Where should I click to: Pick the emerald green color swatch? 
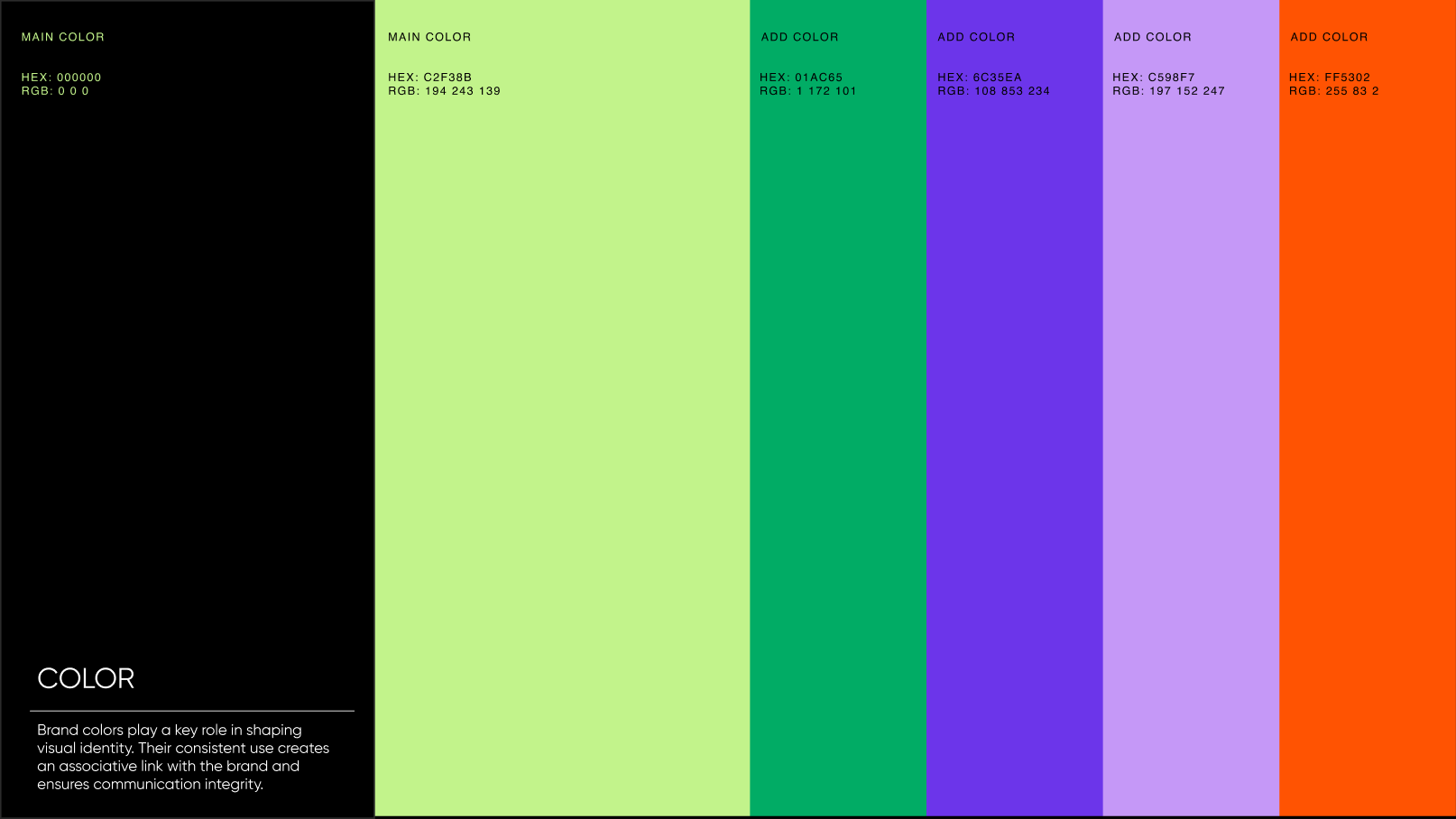pyautogui.click(x=838, y=408)
